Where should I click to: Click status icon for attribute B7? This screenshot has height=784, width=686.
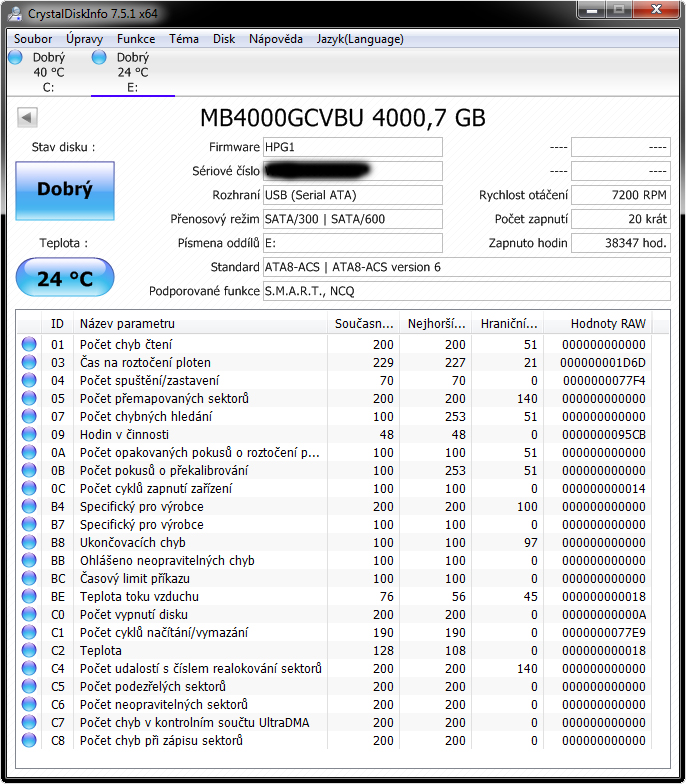(29, 524)
